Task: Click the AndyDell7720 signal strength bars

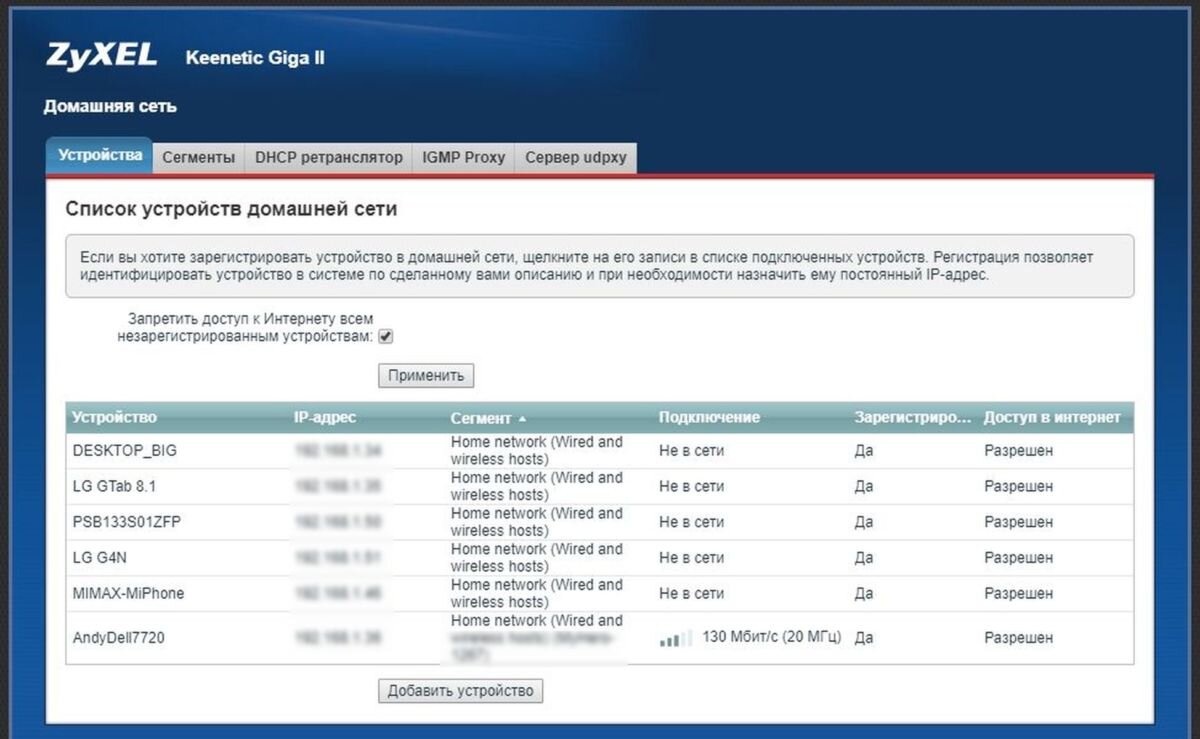Action: point(675,638)
